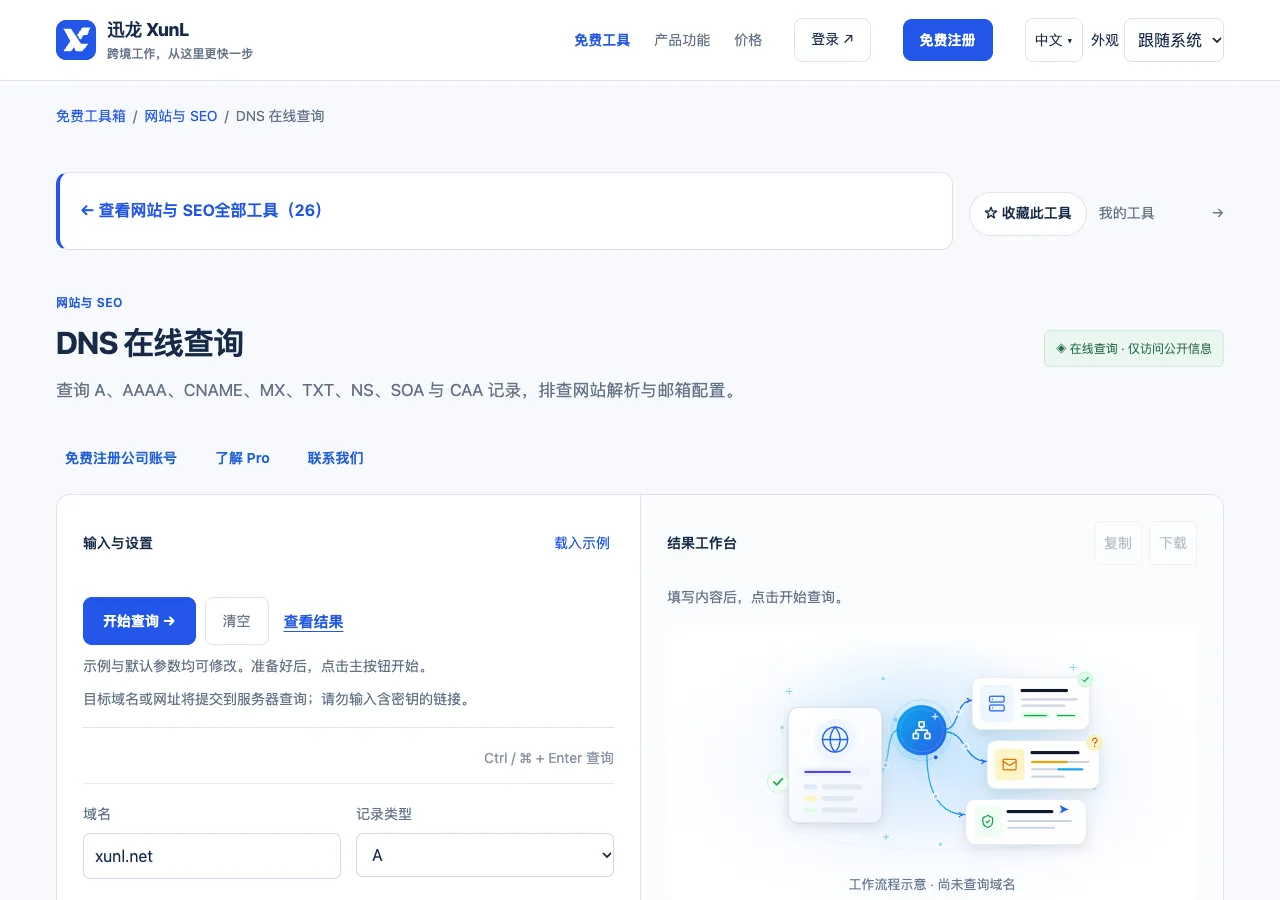Viewport: 1280px width, 900px height.
Task: Click the 域名 input field with xunl.net
Action: [x=212, y=856]
